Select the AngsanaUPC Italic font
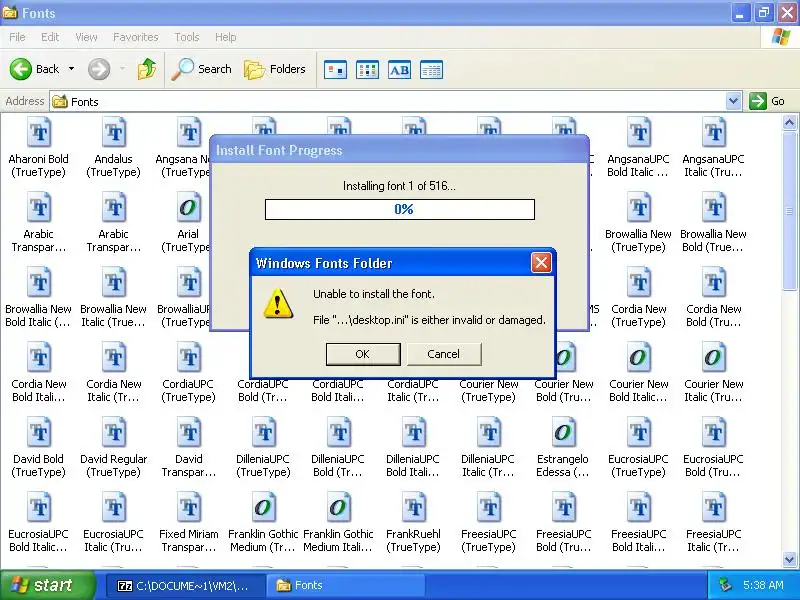The image size is (800, 600). click(x=713, y=147)
